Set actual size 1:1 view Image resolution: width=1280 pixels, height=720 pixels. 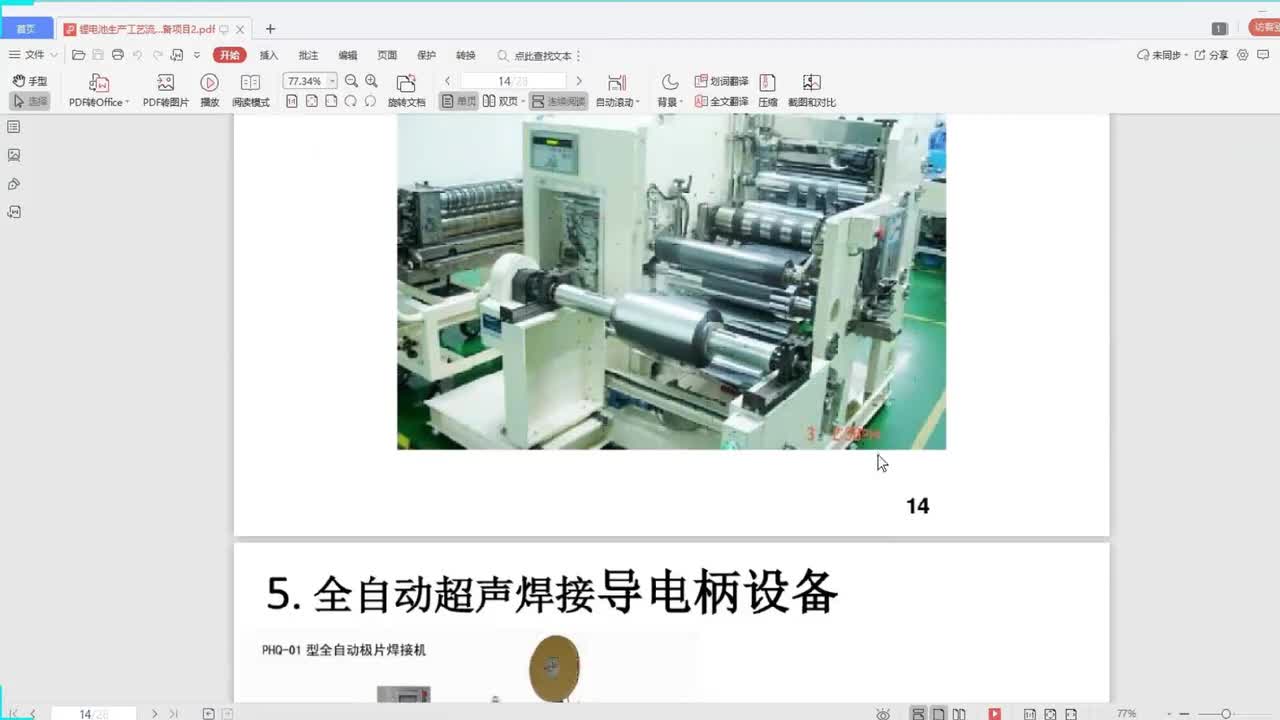click(x=292, y=101)
